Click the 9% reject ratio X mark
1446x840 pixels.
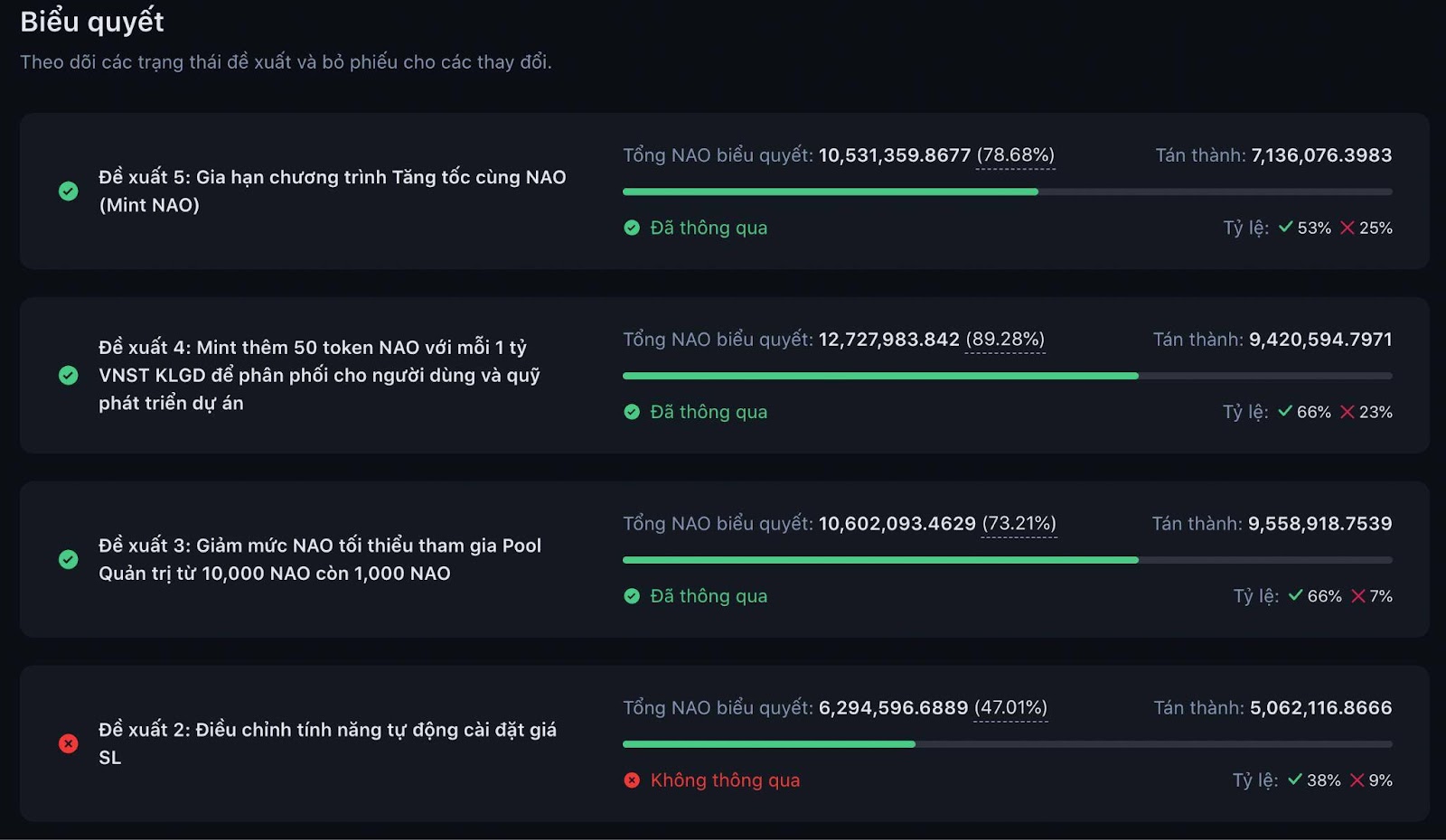tap(1357, 780)
